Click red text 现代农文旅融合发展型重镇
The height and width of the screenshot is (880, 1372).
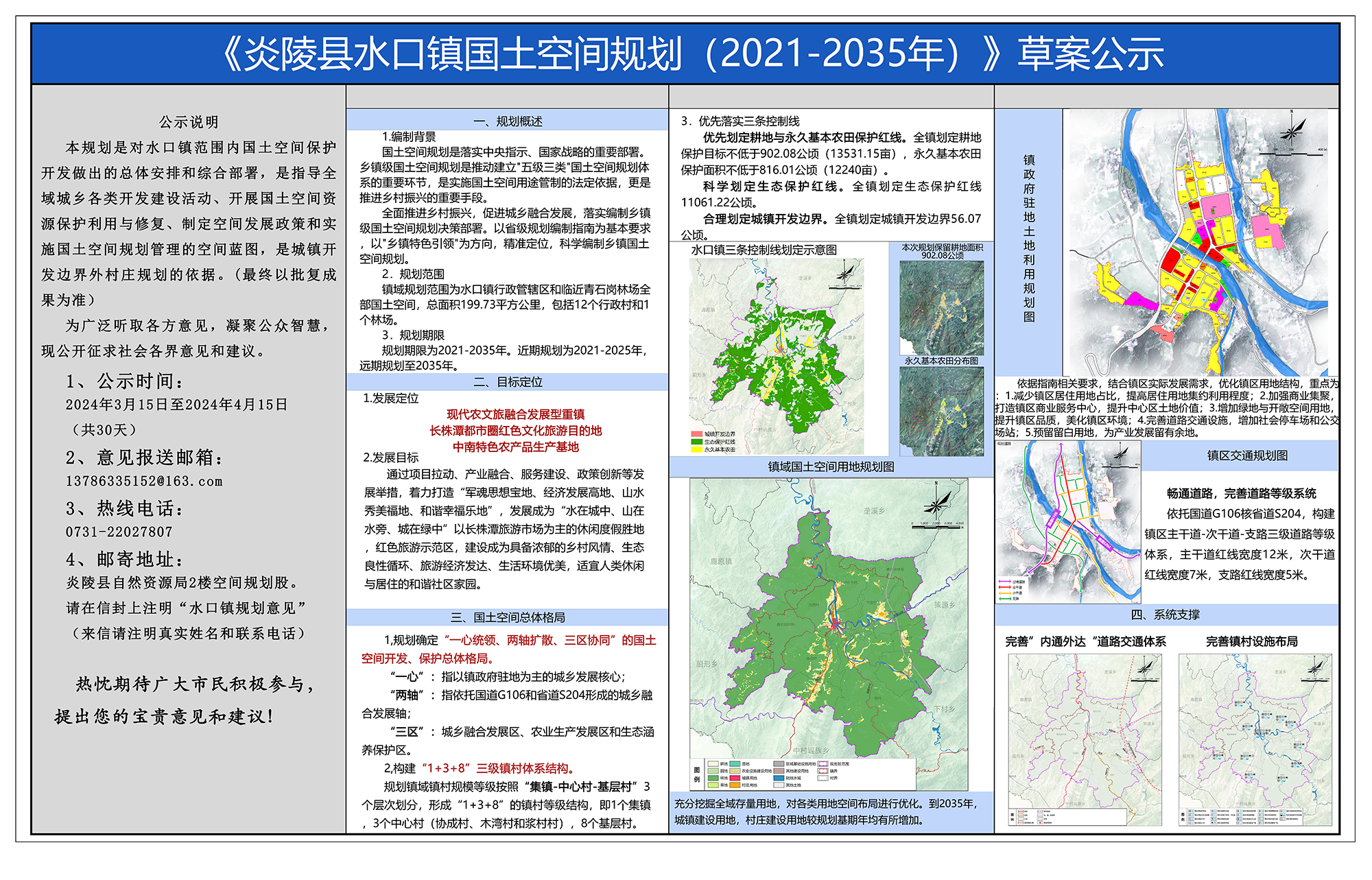pos(515,414)
